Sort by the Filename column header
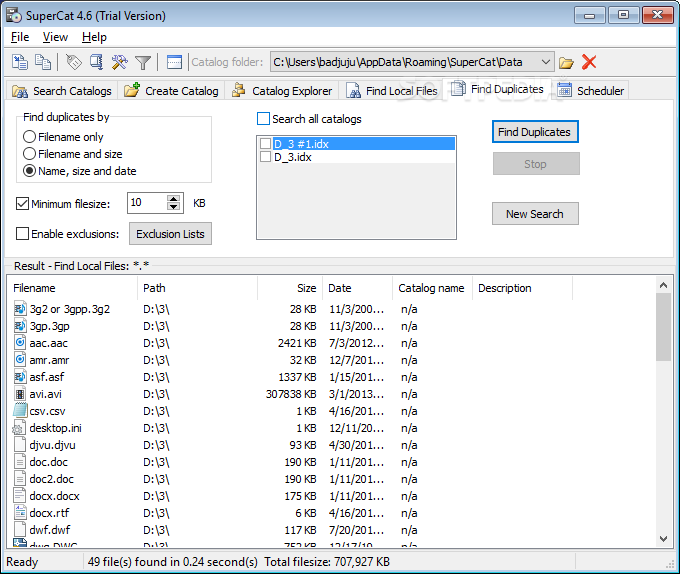This screenshot has height=574, width=680. pyautogui.click(x=72, y=288)
